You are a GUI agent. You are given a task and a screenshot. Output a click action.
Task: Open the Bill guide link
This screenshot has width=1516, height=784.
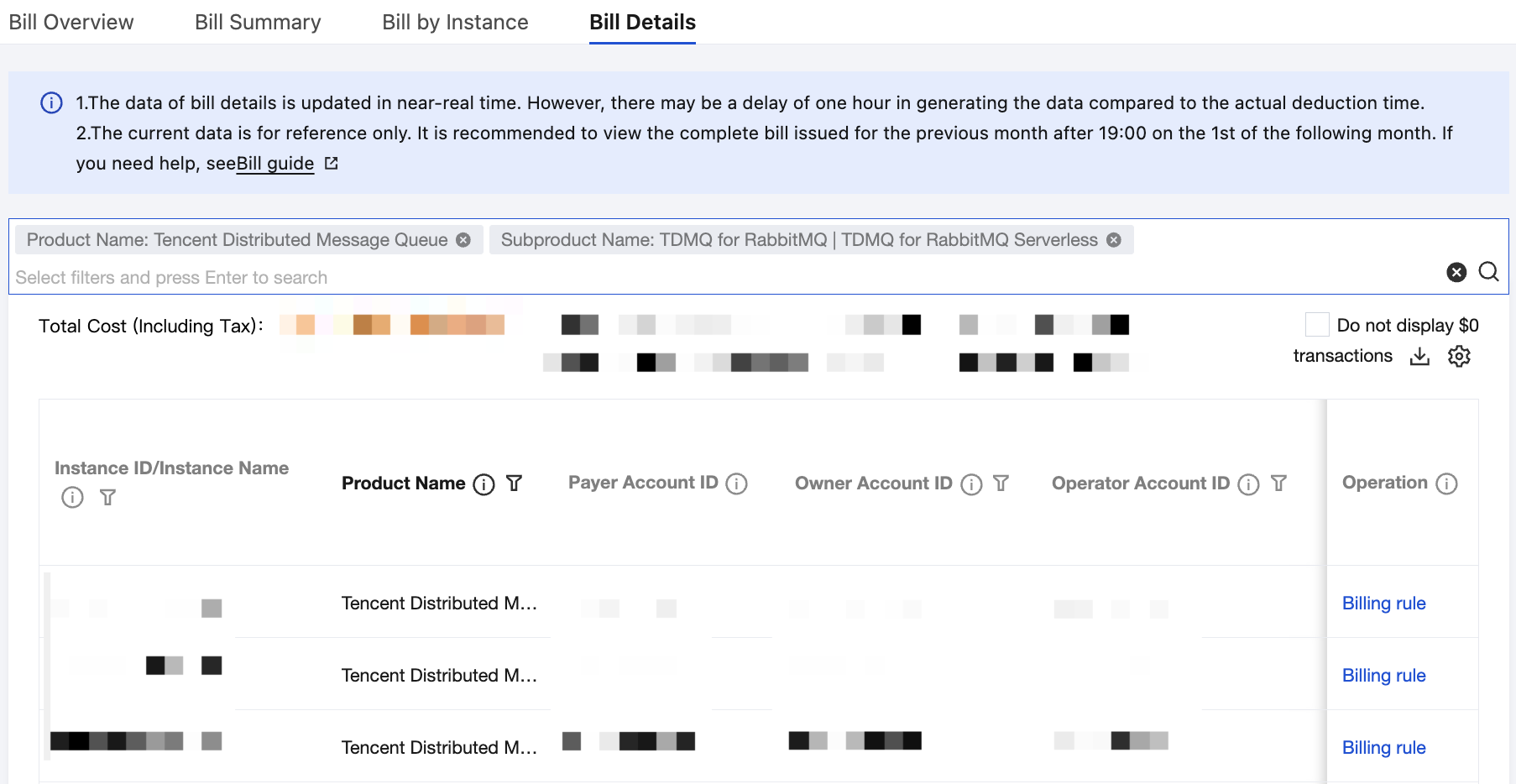[275, 164]
